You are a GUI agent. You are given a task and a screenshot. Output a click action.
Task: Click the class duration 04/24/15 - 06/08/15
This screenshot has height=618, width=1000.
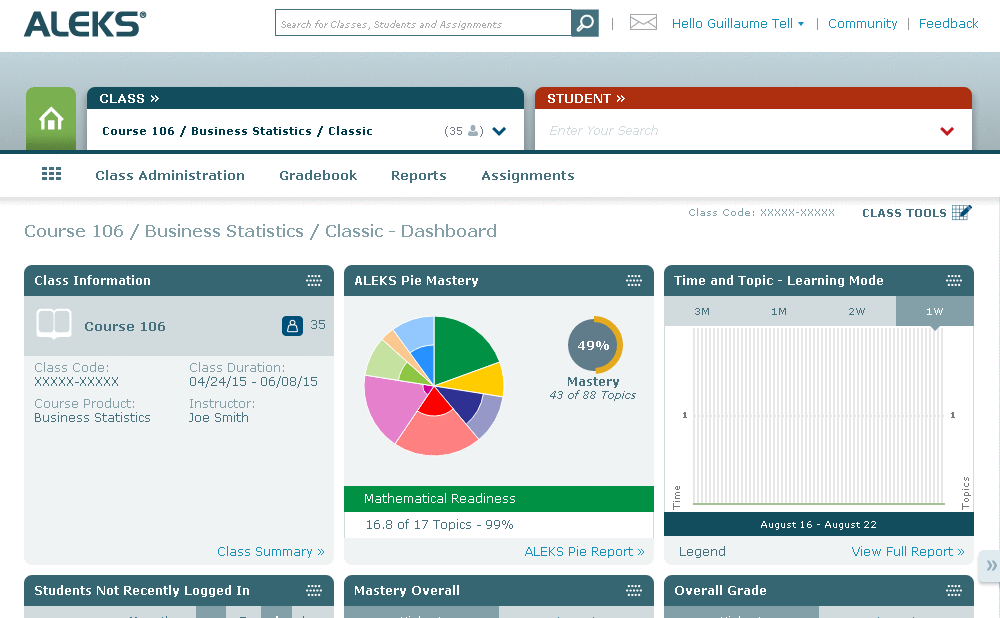click(x=253, y=382)
